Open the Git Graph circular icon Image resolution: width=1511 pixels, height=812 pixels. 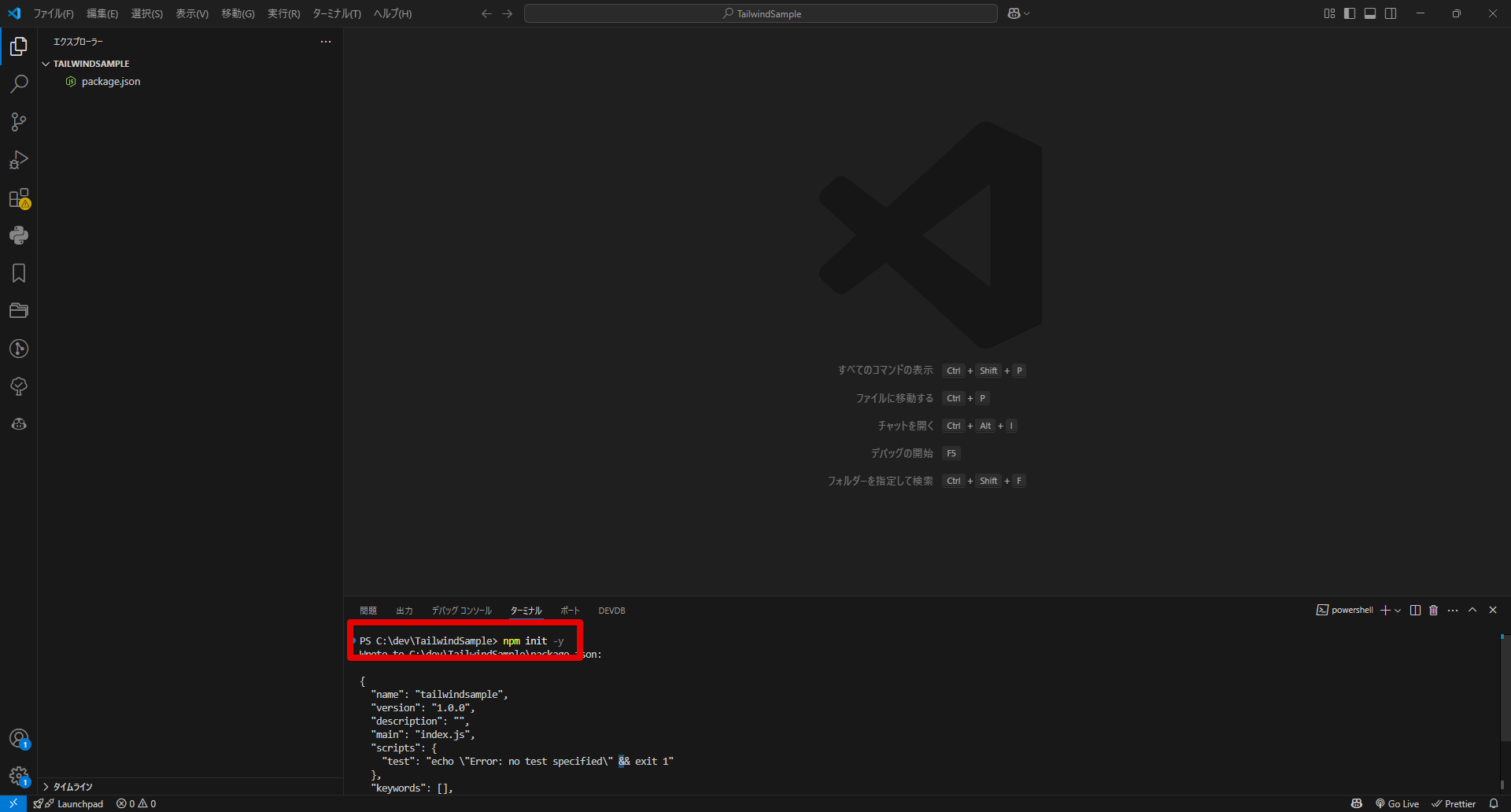click(19, 349)
